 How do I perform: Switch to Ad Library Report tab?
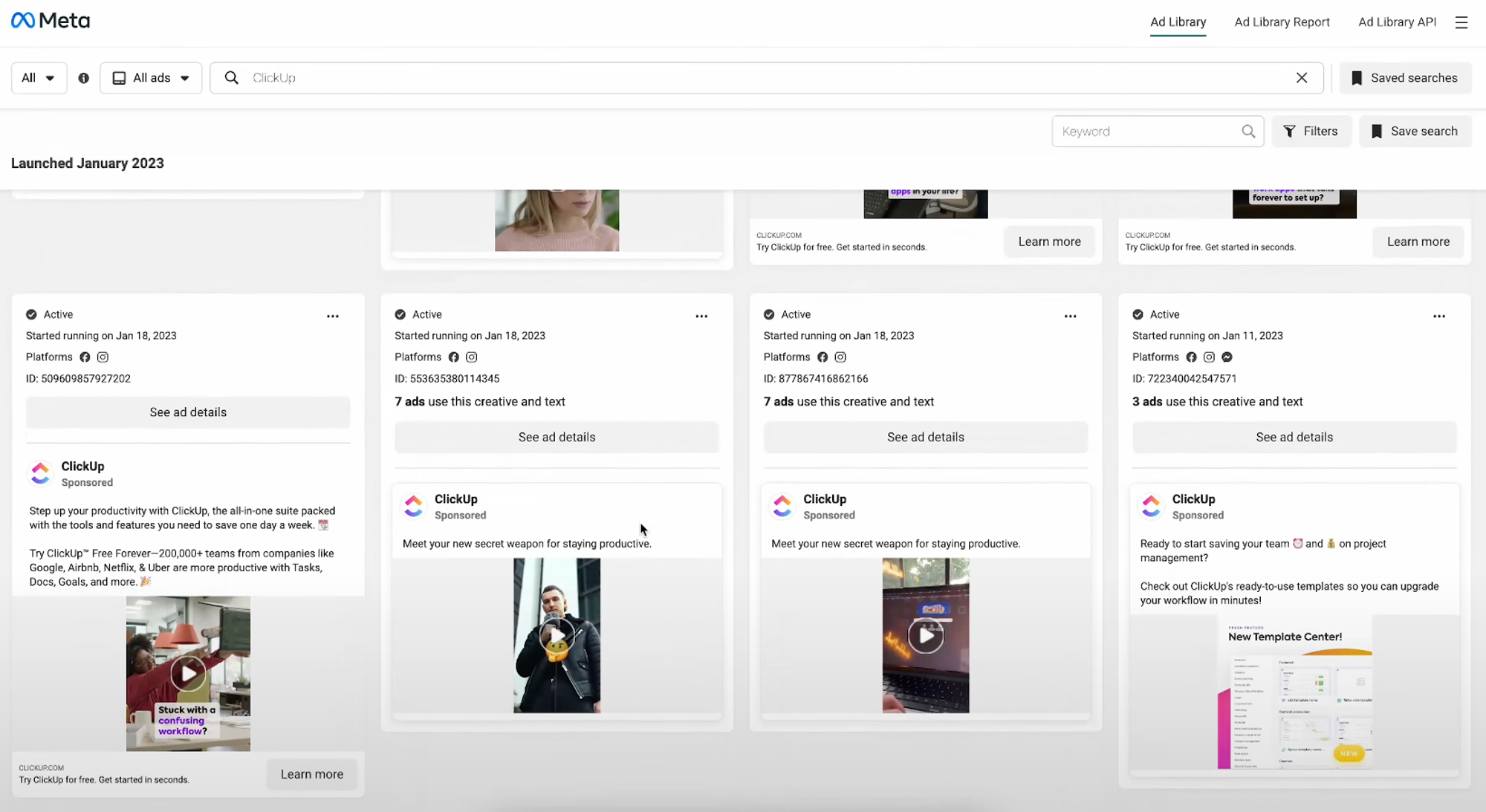click(x=1282, y=22)
